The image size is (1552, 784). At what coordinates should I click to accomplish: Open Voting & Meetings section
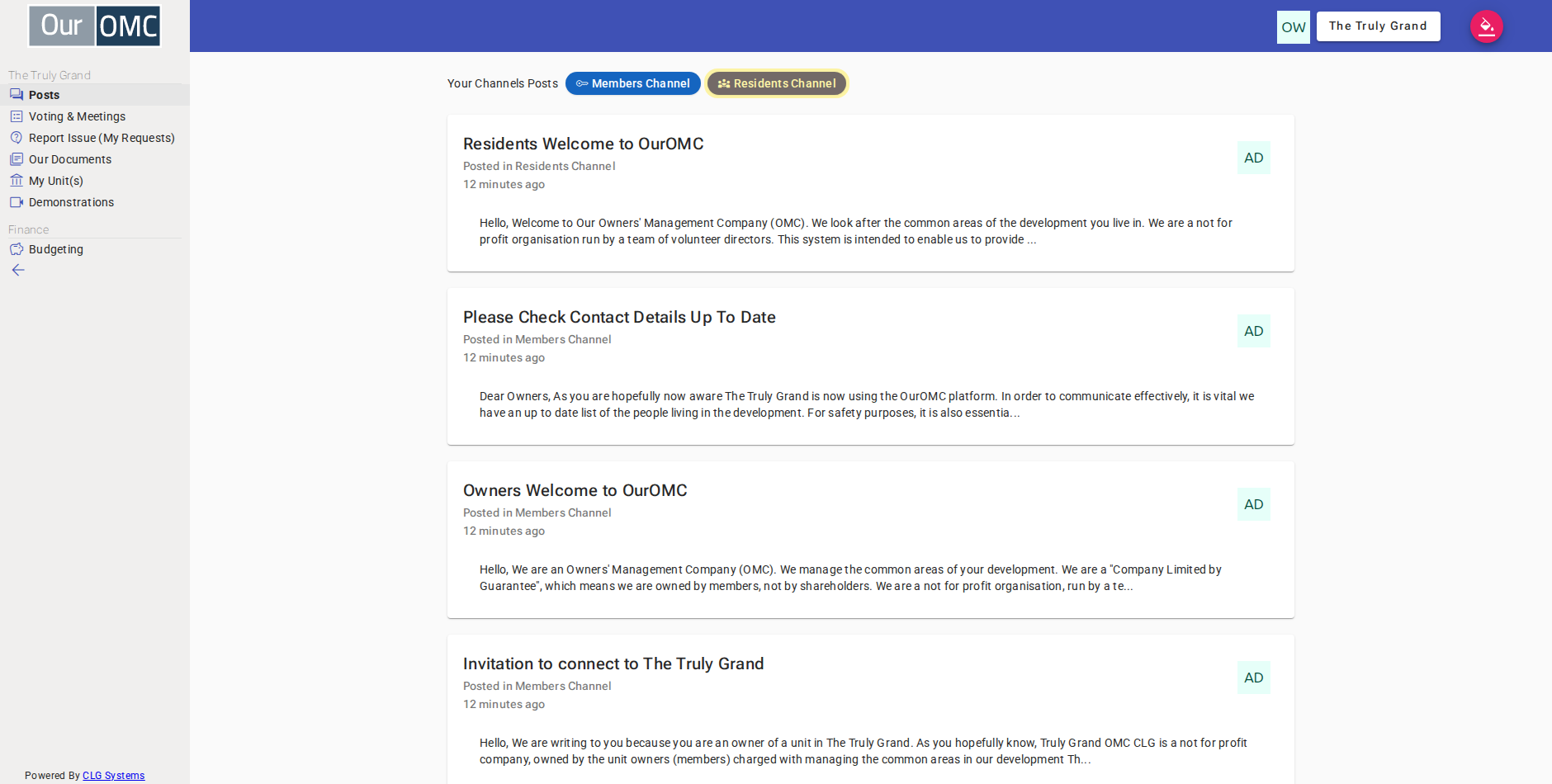coord(95,116)
